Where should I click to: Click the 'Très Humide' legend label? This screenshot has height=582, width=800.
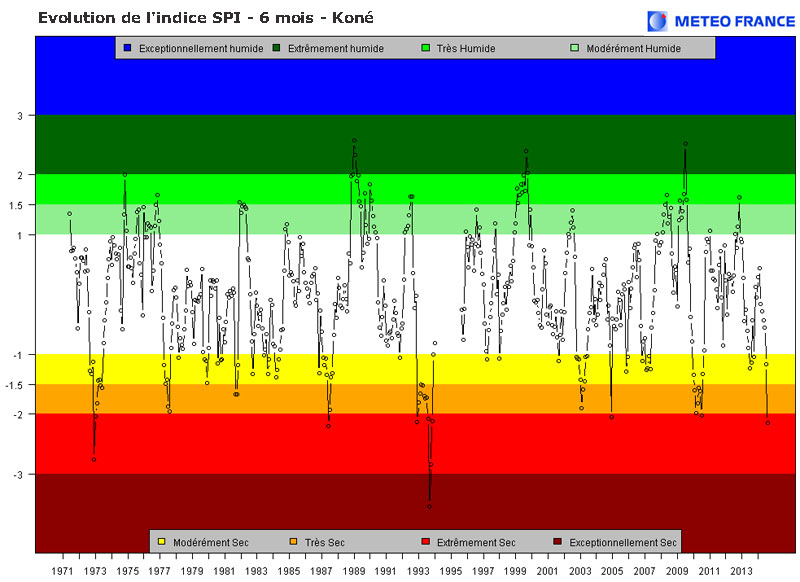(x=466, y=48)
